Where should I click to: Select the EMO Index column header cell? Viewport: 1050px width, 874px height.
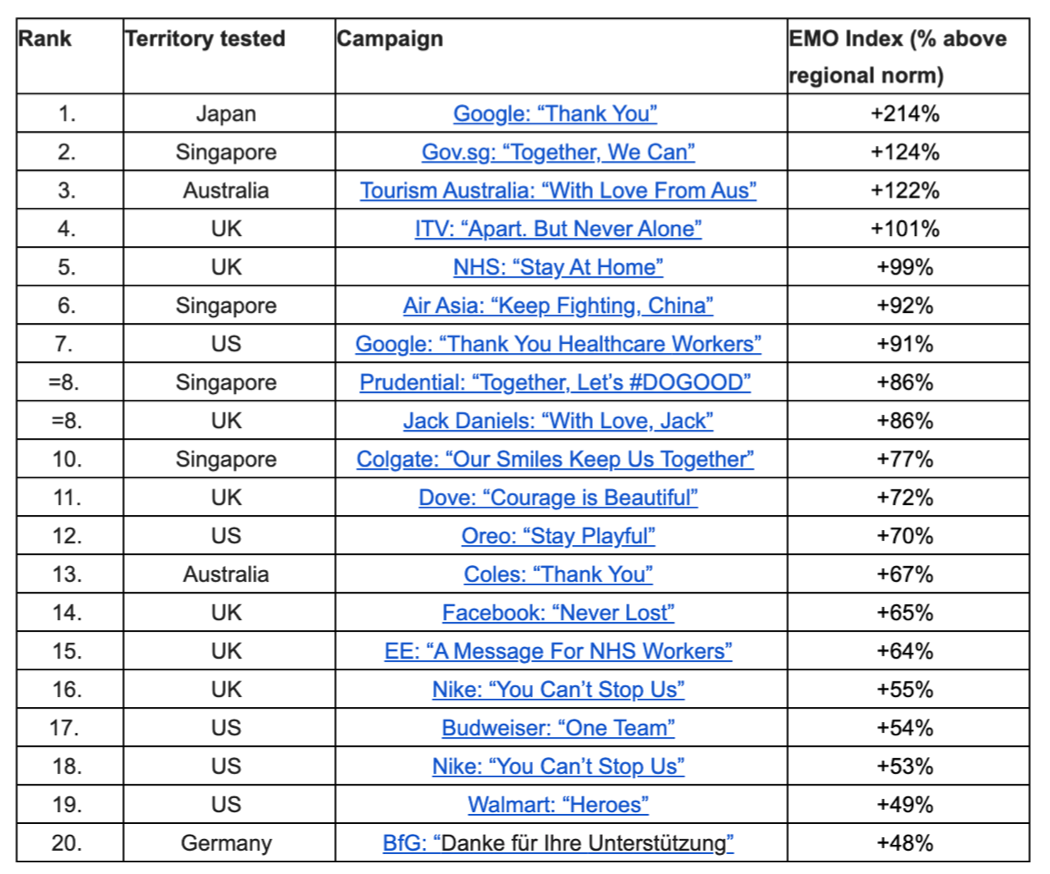(908, 56)
